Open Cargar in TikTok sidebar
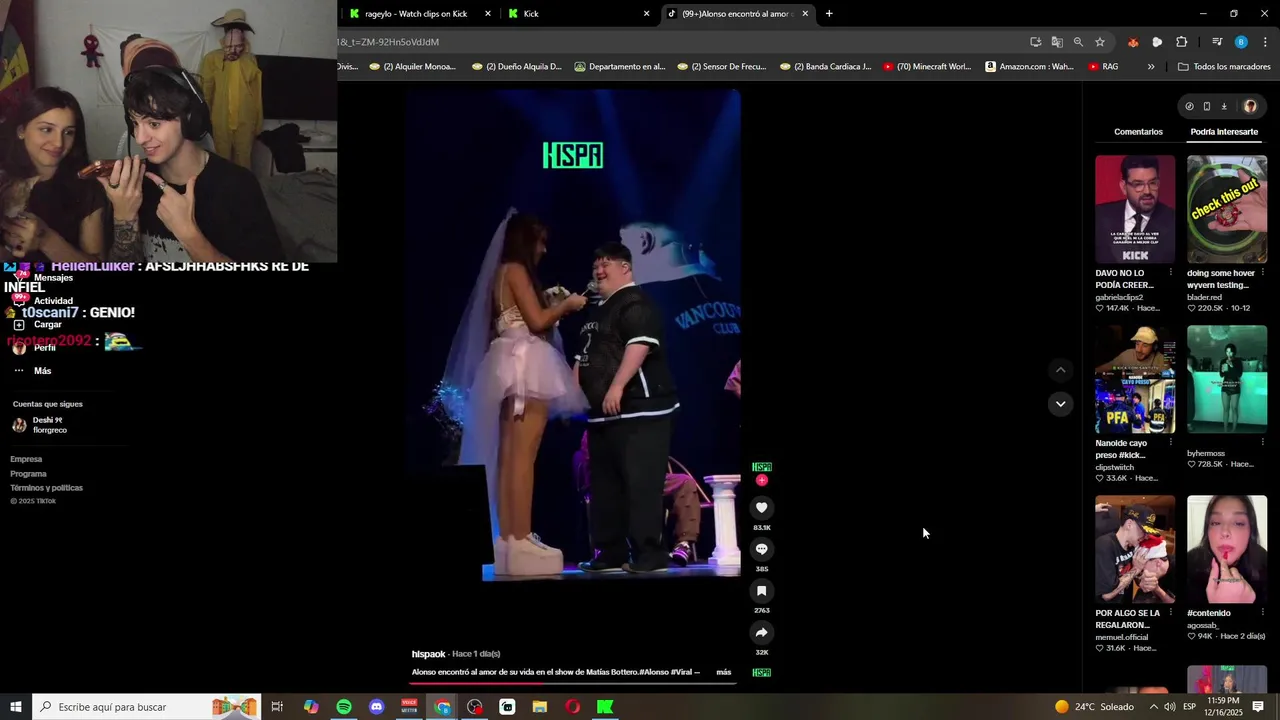 [x=36, y=325]
